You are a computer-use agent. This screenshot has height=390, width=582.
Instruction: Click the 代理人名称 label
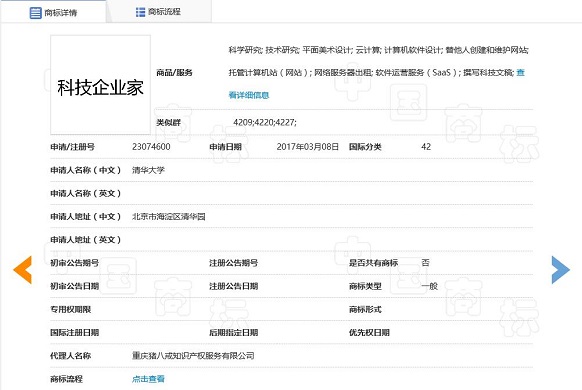point(71,356)
